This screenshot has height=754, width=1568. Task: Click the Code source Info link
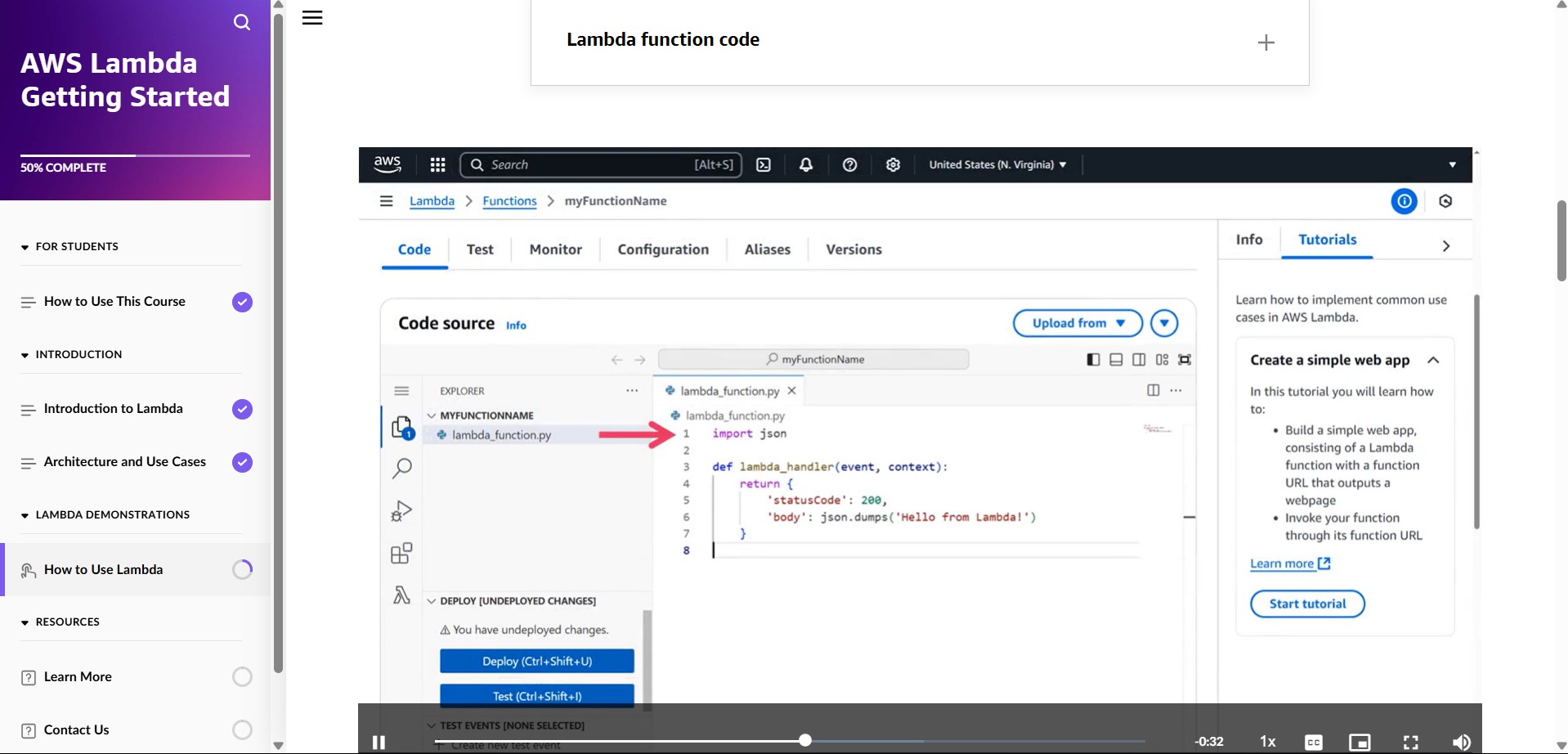click(x=516, y=325)
